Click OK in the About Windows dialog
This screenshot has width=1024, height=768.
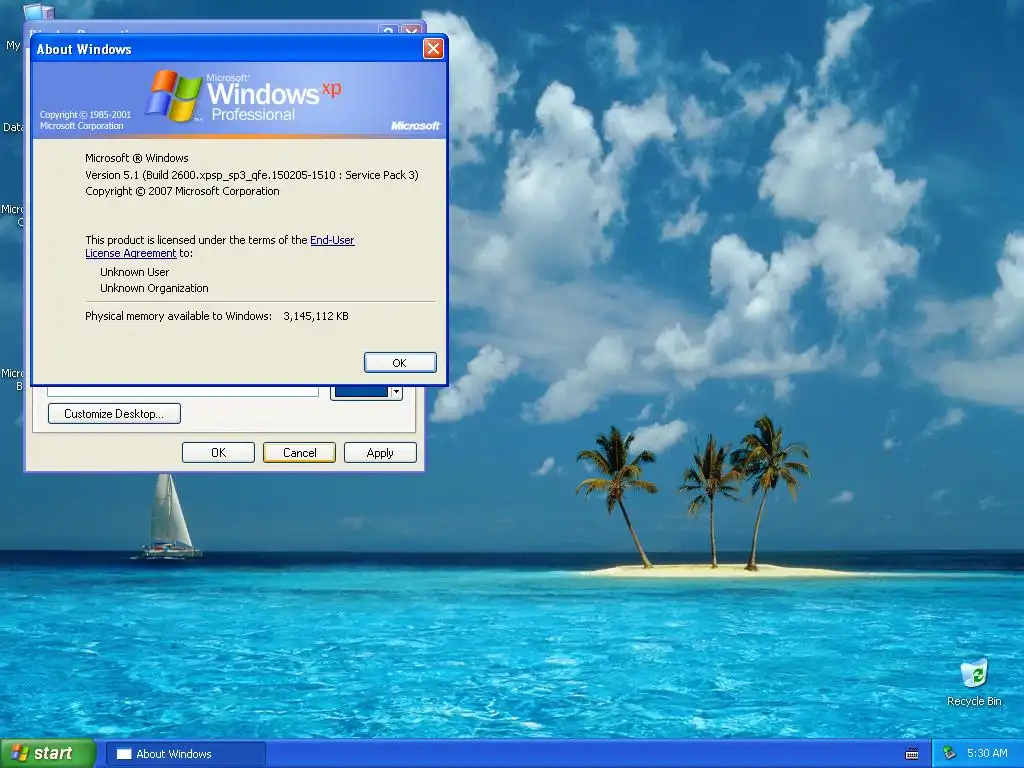(400, 362)
